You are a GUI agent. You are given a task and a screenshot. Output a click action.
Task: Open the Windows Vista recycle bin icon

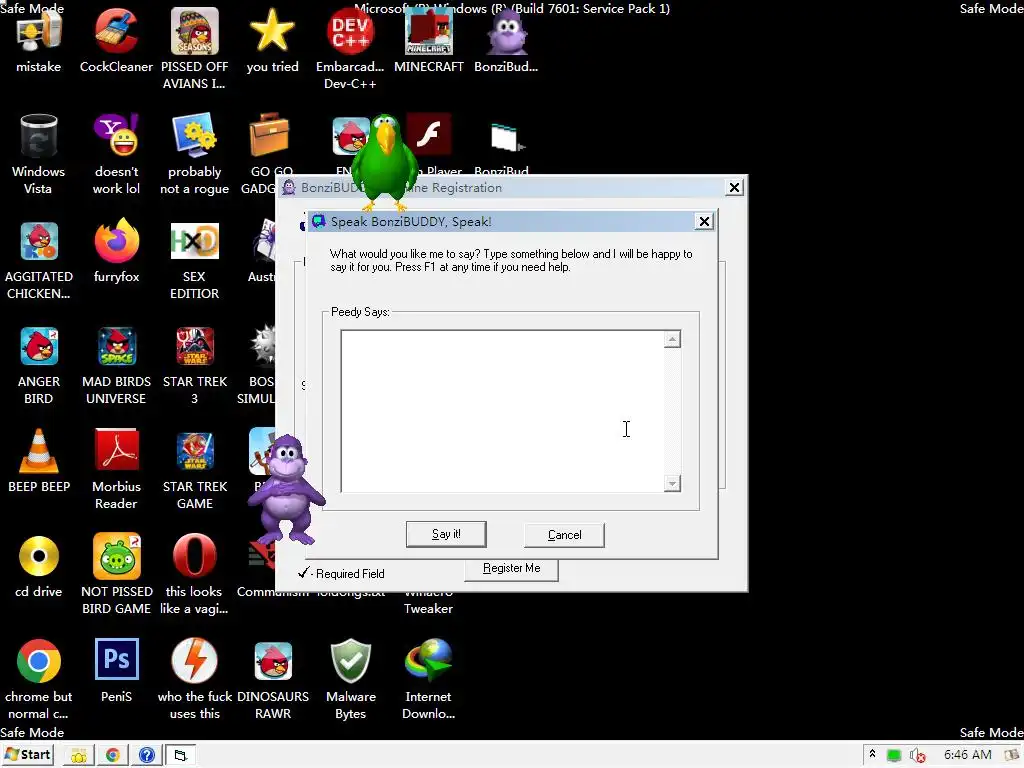(39, 136)
